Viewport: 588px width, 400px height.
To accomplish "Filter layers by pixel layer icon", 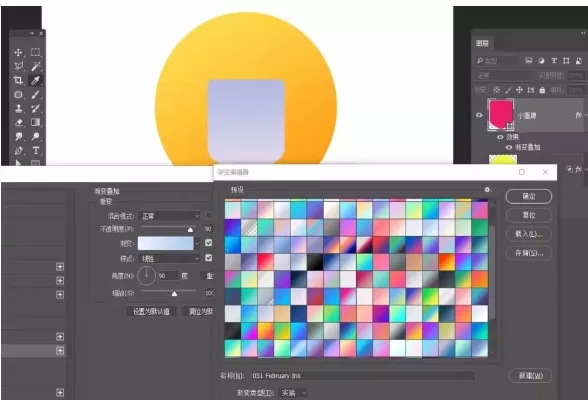I will tap(529, 60).
